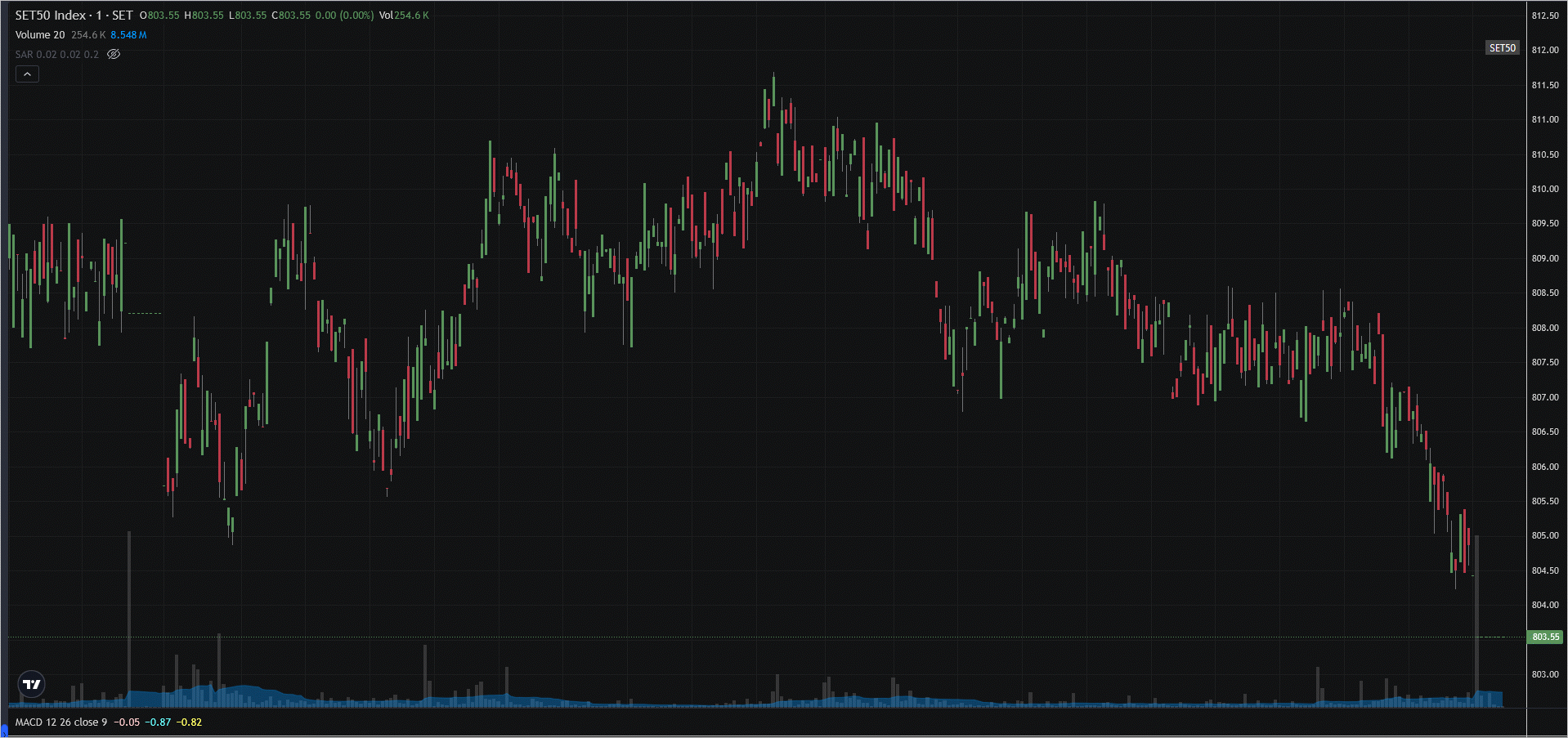Collapse the indicator legend with the chevron
1568x738 pixels.
click(x=27, y=74)
